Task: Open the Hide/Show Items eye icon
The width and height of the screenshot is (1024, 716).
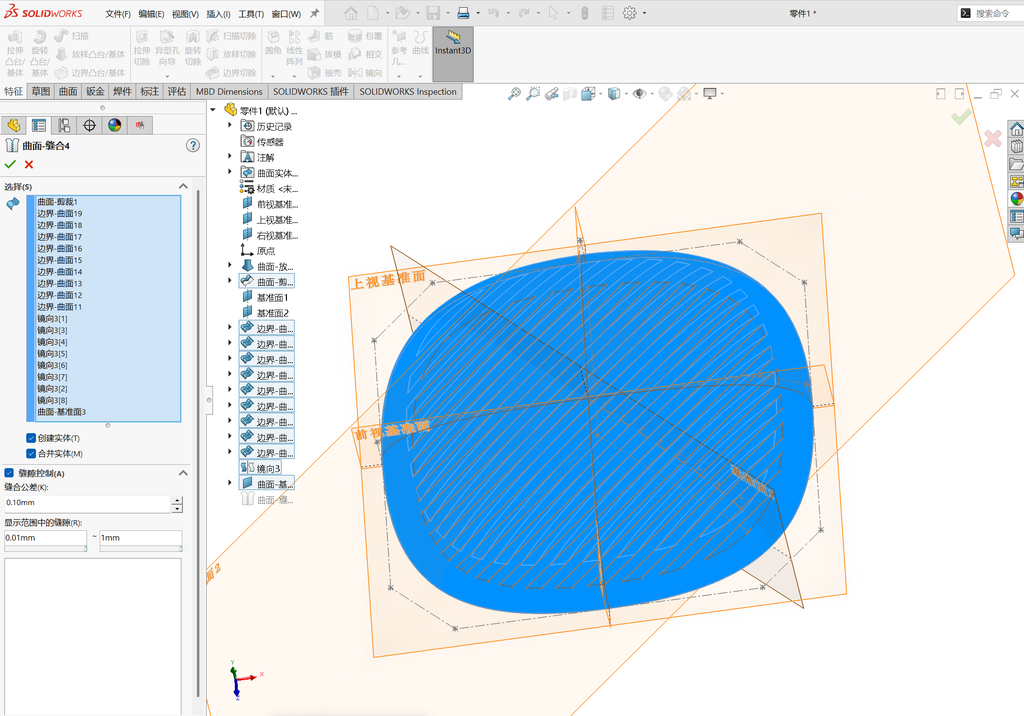Action: click(639, 93)
